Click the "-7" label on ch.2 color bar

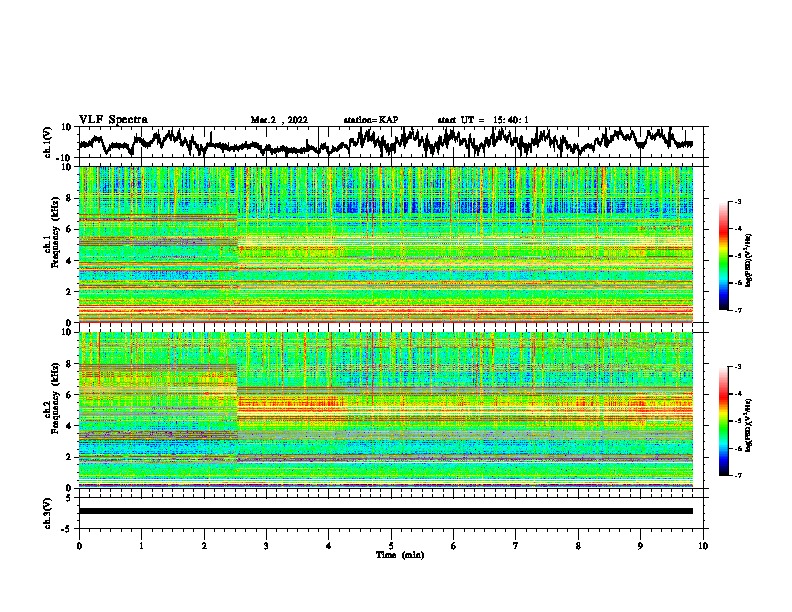pyautogui.click(x=738, y=475)
